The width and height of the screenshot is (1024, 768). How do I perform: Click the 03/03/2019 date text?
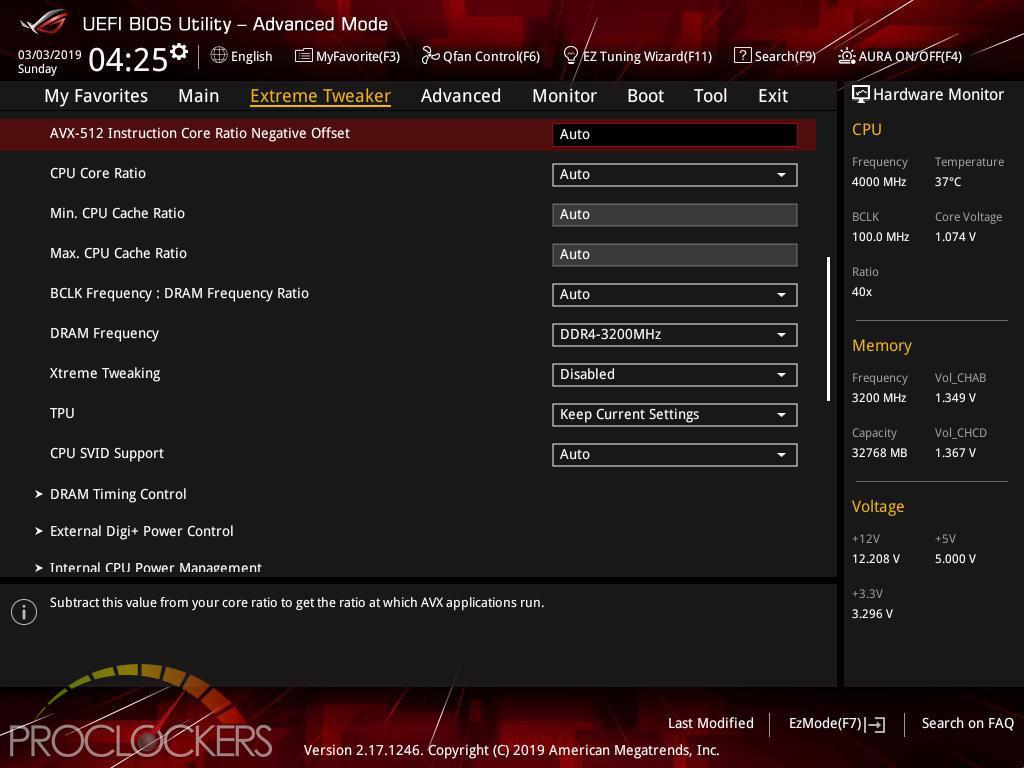coord(50,55)
